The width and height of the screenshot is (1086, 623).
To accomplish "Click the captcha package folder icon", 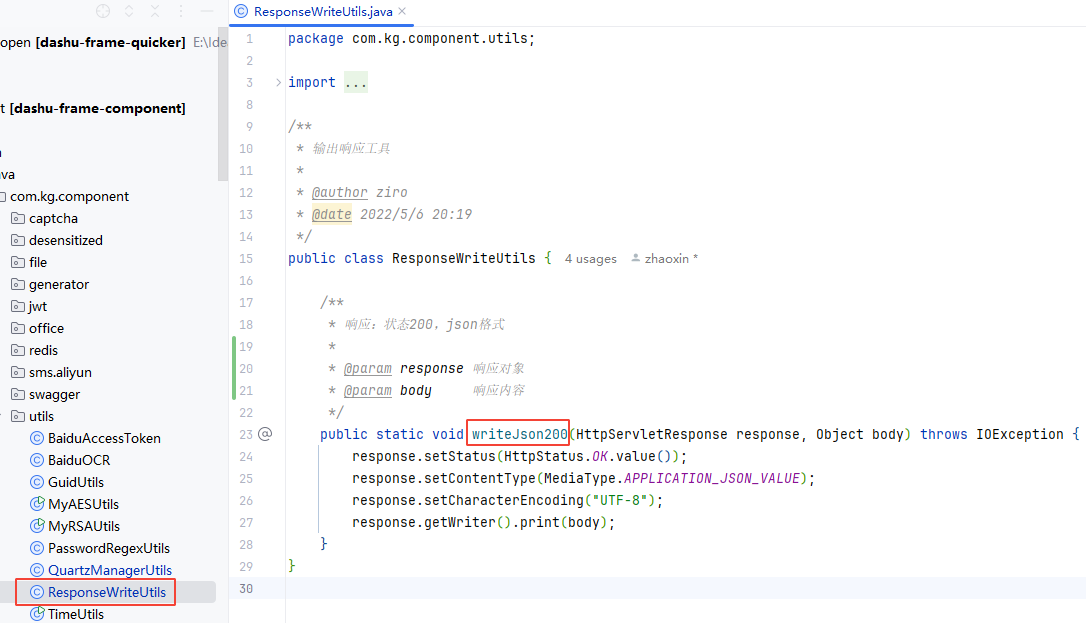I will pyautogui.click(x=18, y=218).
